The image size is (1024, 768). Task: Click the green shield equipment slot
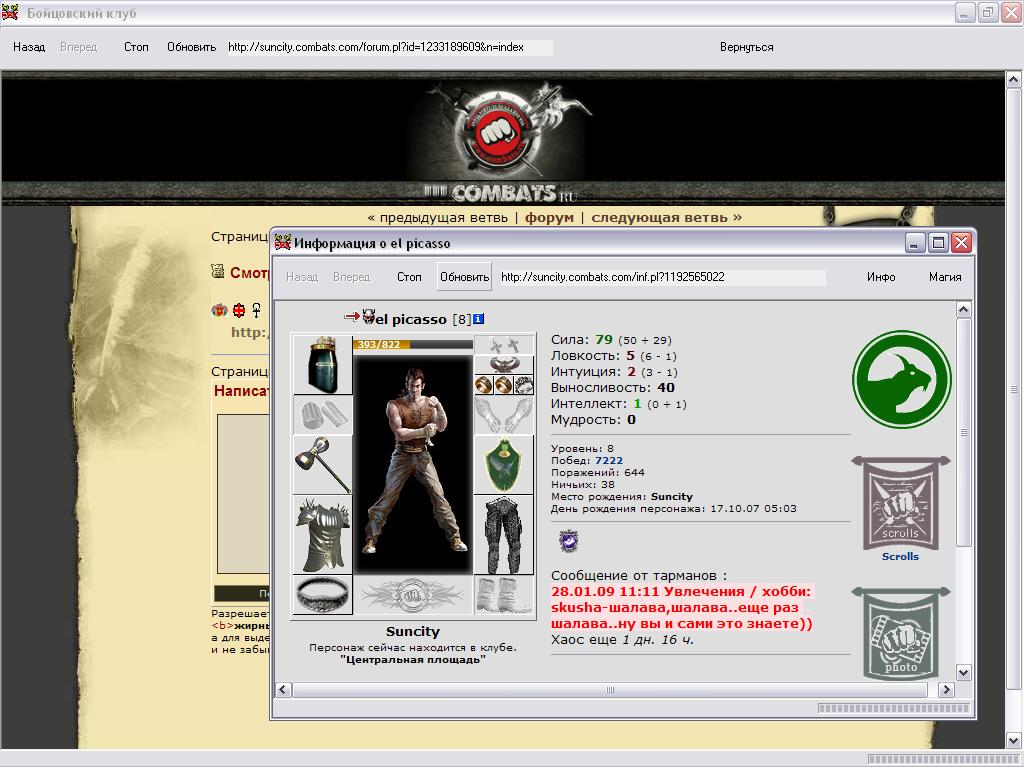tap(504, 464)
